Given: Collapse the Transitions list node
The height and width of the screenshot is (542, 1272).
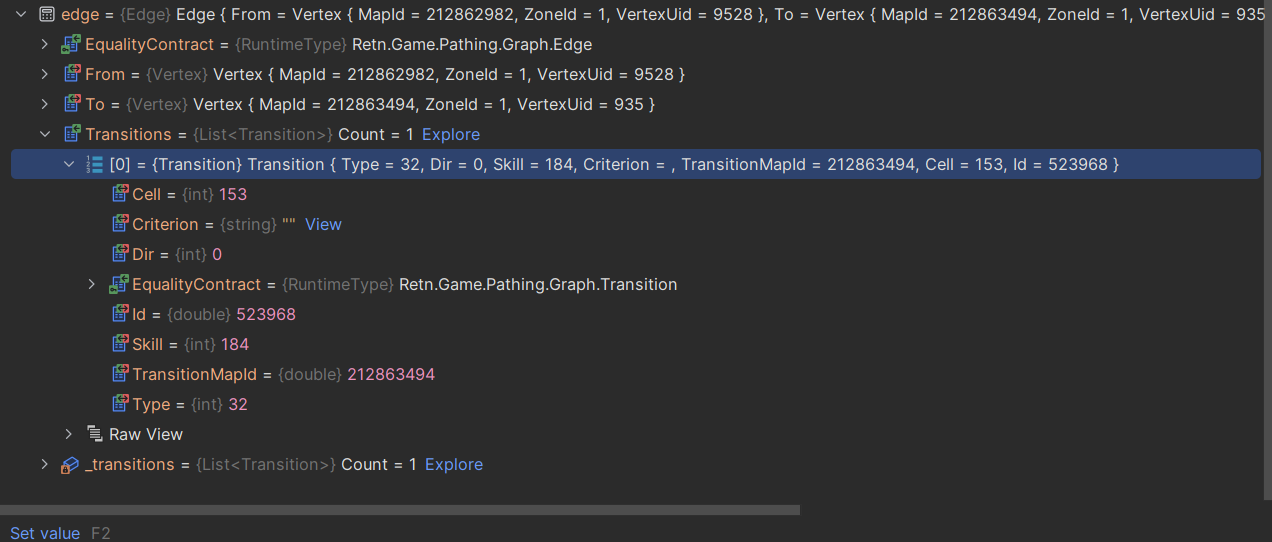Looking at the screenshot, I should point(44,134).
